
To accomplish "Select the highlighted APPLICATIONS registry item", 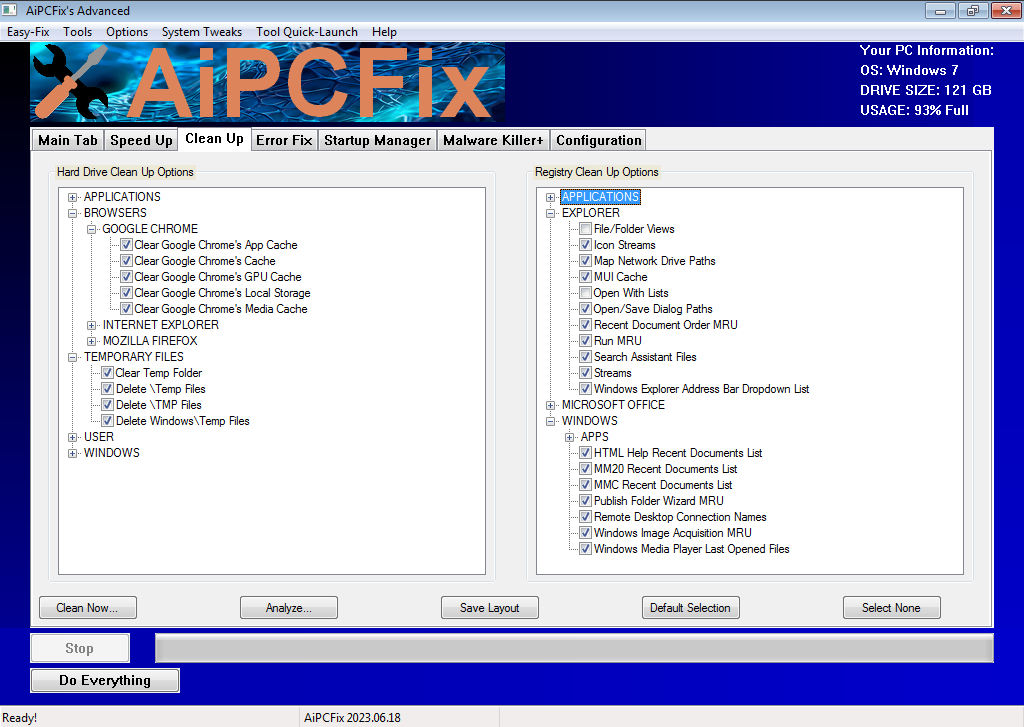I will point(600,197).
